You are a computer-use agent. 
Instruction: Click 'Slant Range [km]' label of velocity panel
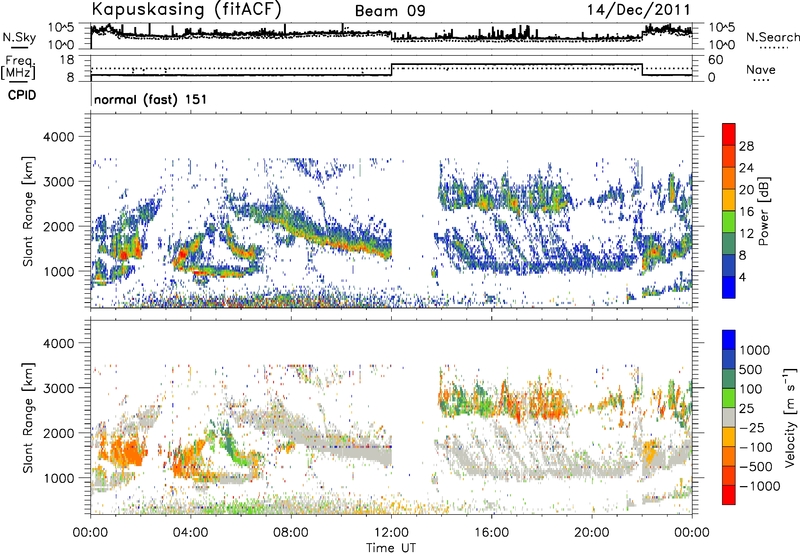28,417
